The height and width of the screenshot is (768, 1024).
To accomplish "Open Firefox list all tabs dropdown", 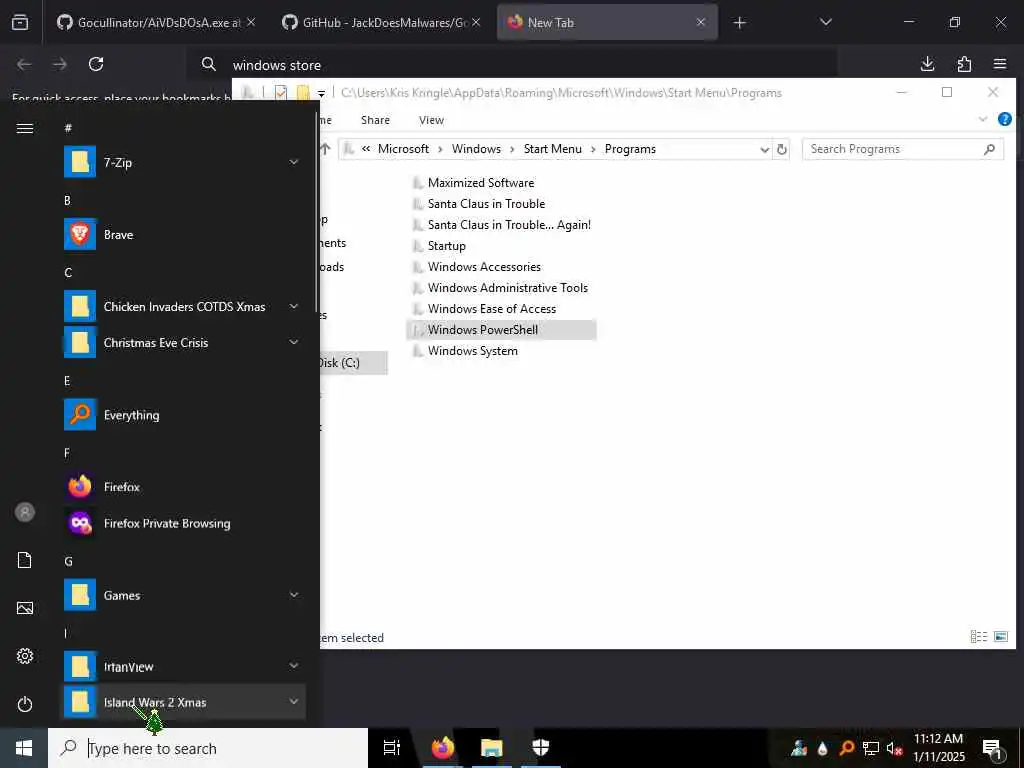I will click(x=825, y=22).
